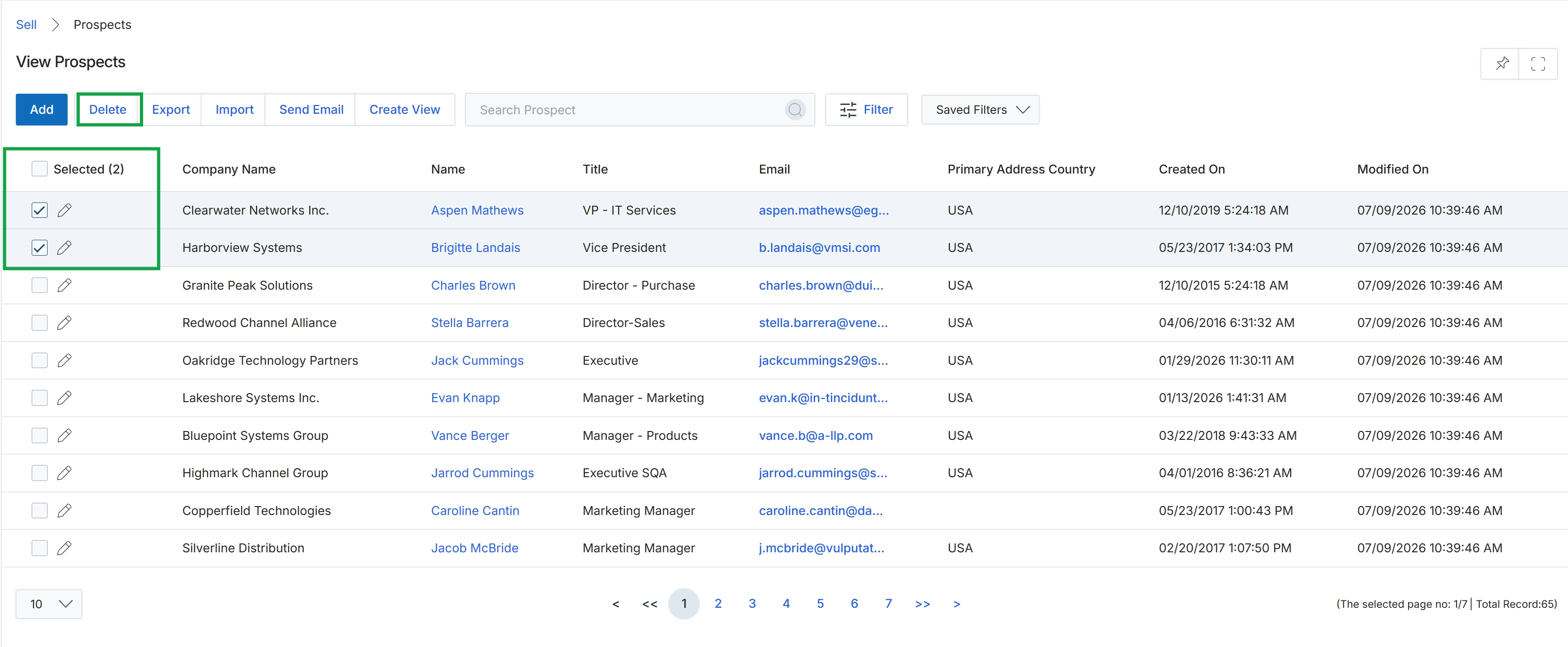Sort by Modified On column header
This screenshot has height=647, width=1568.
(1393, 169)
